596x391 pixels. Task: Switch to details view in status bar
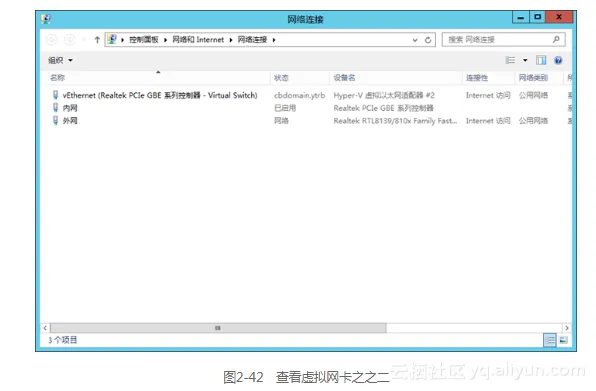(550, 340)
